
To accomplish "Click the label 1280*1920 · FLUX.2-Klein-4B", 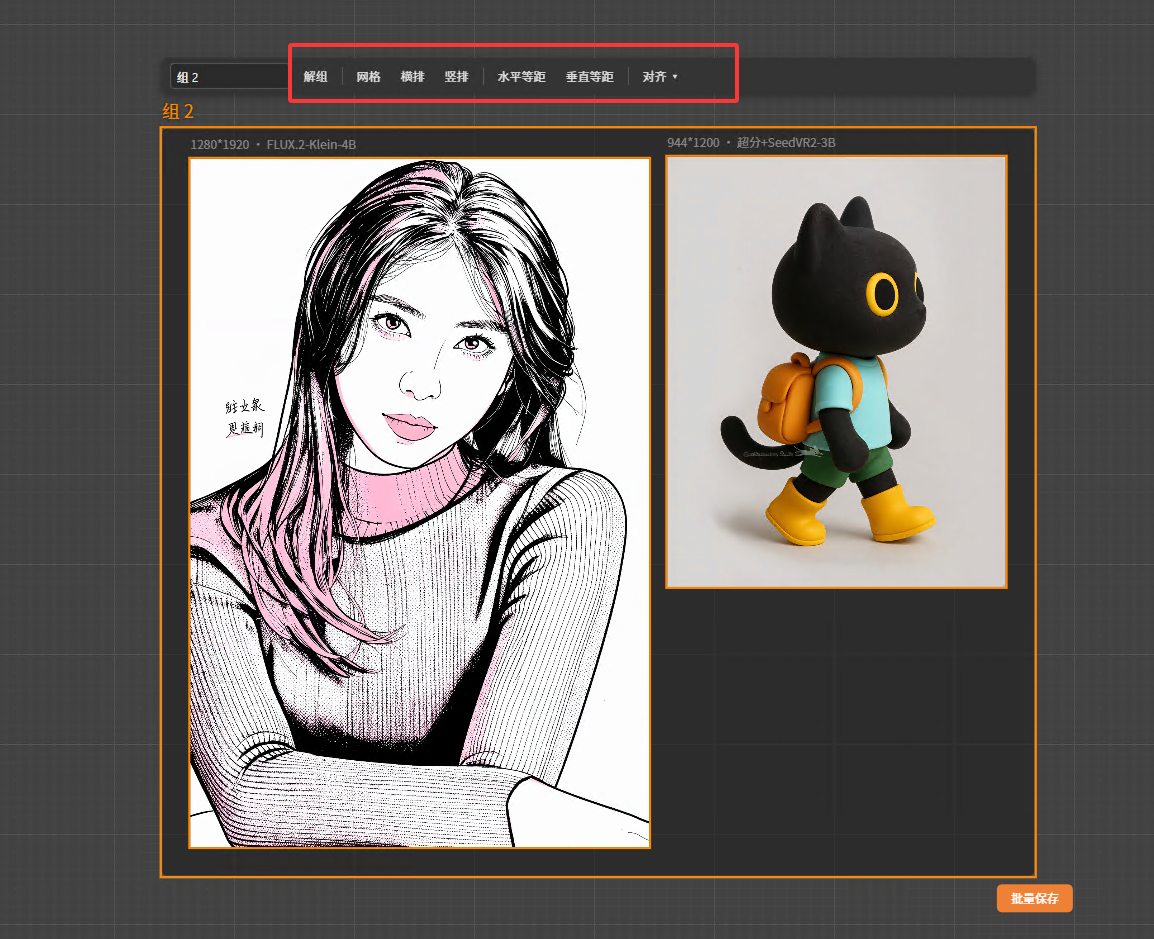I will point(273,144).
